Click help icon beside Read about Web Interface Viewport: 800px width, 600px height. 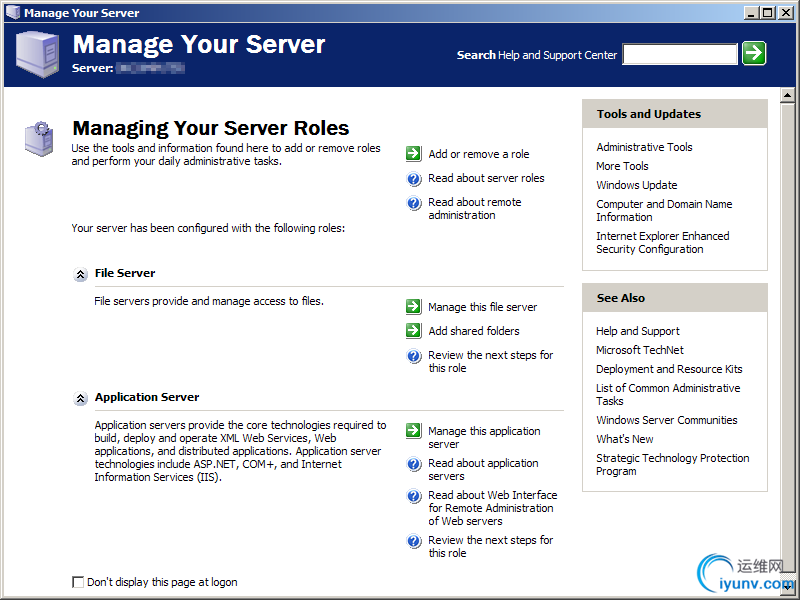[414, 496]
